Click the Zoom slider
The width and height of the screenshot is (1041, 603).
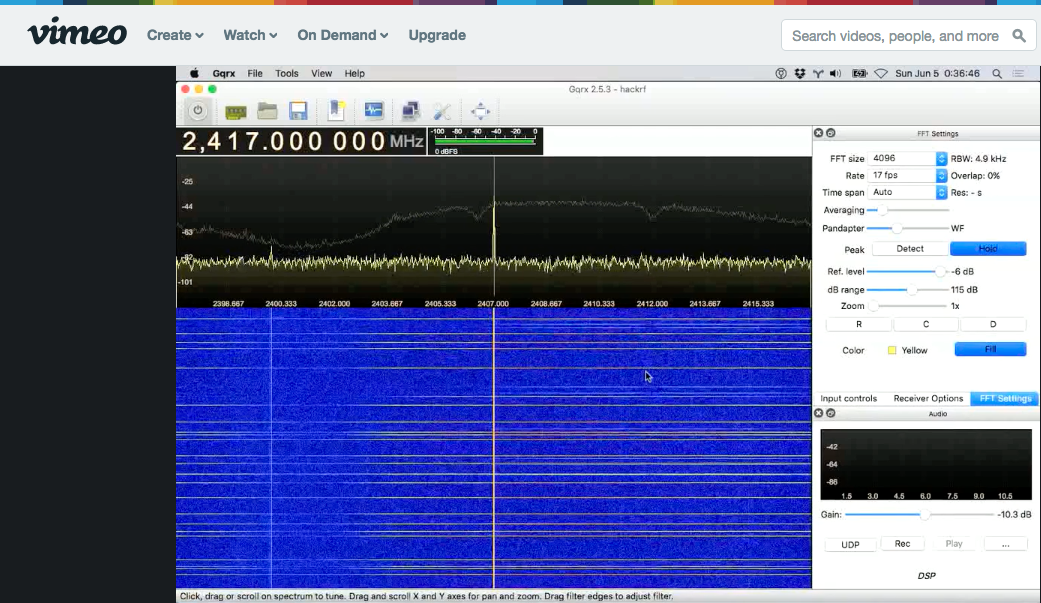(908, 306)
